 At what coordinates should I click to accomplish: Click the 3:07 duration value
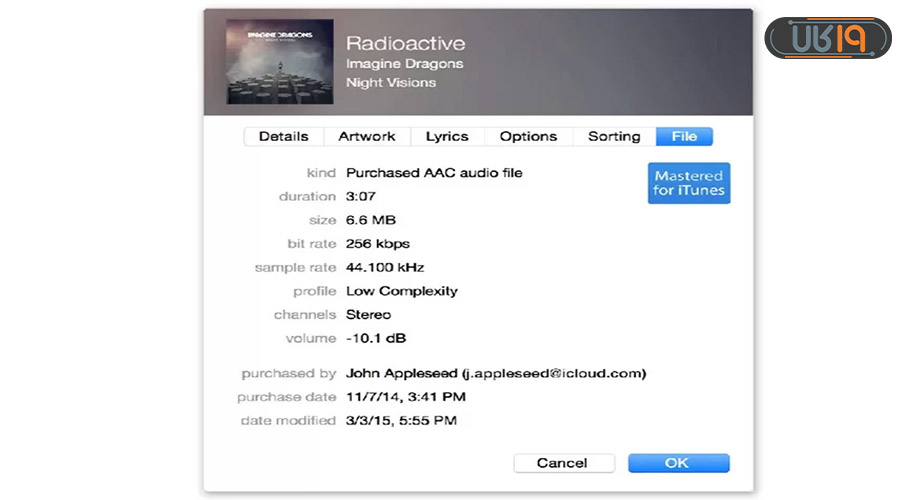pos(359,197)
